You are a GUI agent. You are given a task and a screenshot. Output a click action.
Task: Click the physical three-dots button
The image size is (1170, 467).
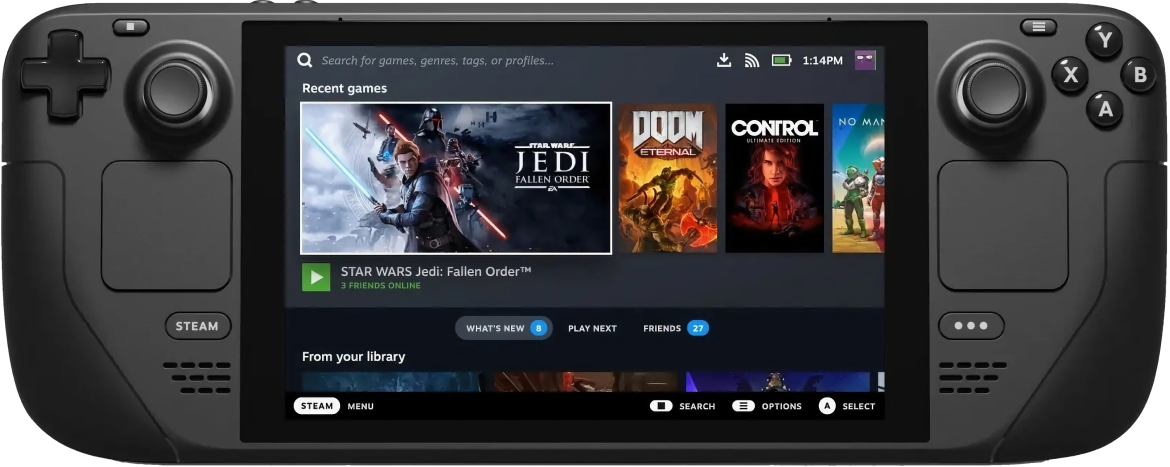click(x=972, y=326)
